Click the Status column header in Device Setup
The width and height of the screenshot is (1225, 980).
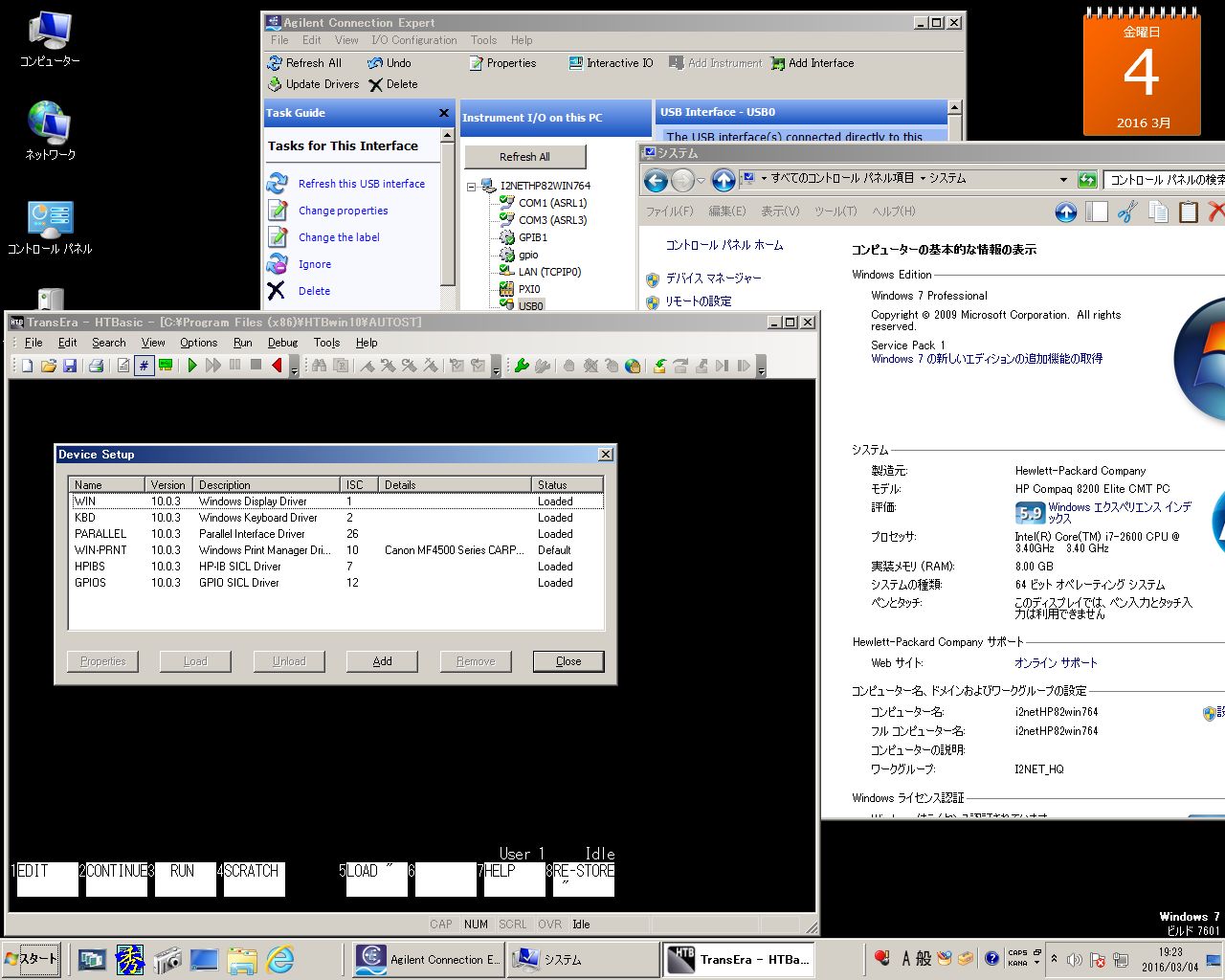pyautogui.click(x=568, y=485)
